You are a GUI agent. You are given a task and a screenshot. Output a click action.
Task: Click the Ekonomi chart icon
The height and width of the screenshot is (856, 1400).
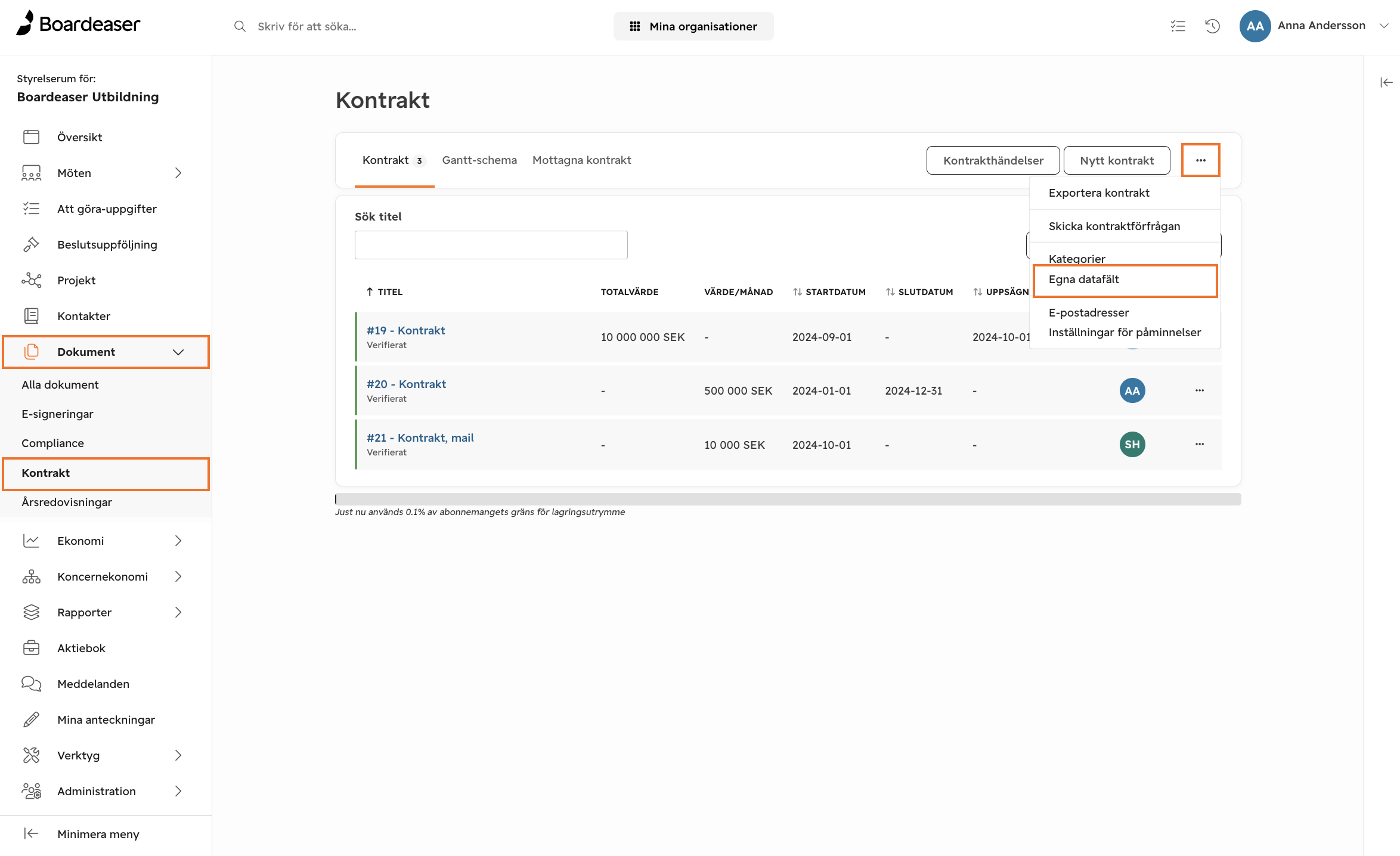pyautogui.click(x=32, y=541)
